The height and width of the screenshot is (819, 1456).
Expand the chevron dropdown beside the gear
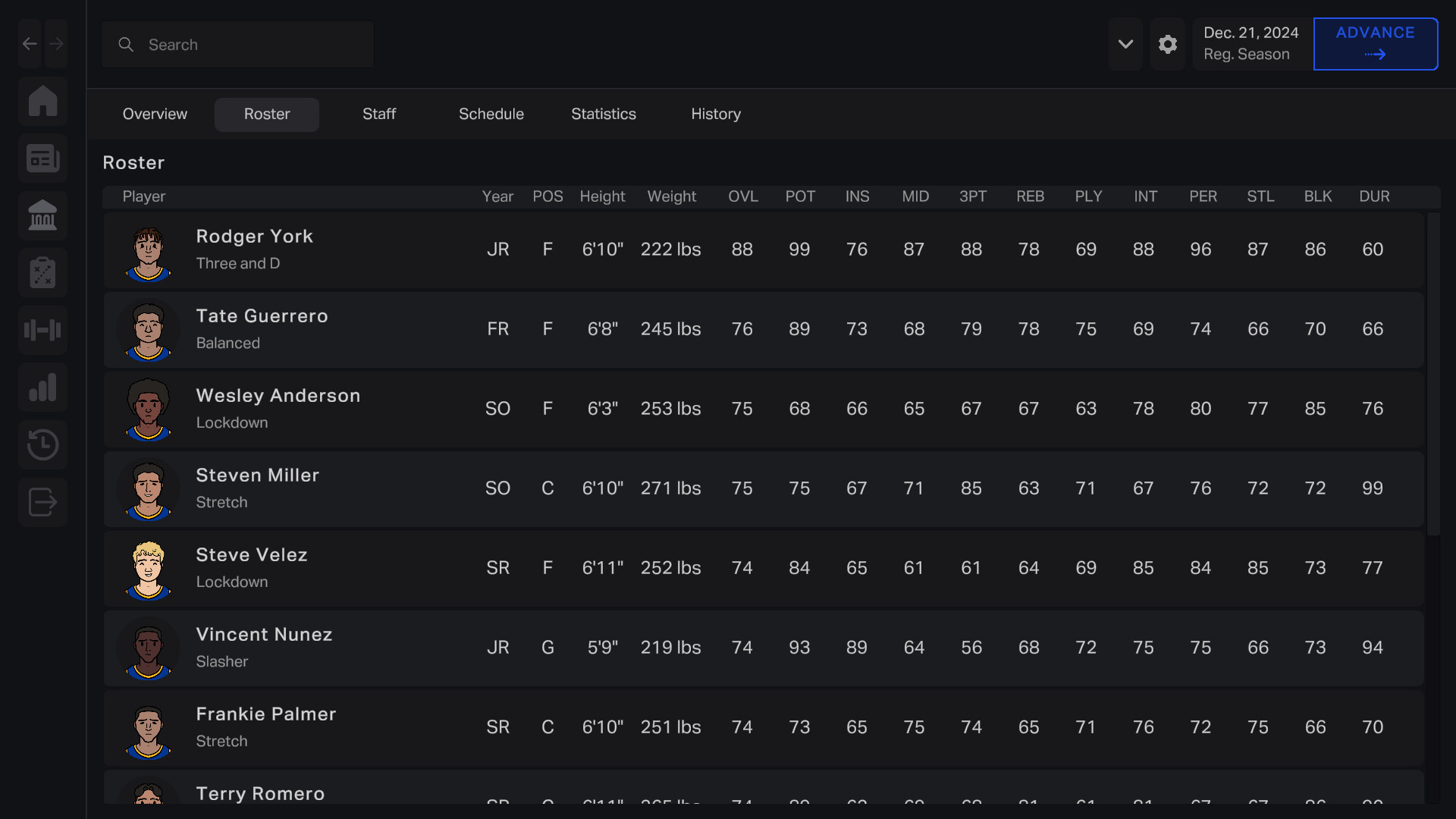(x=1125, y=44)
